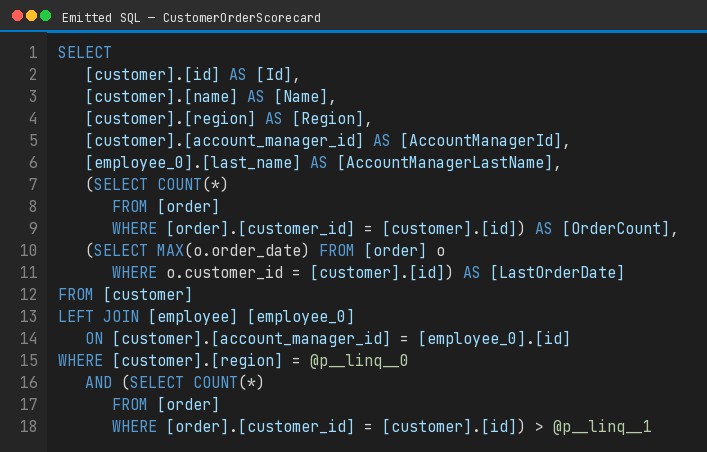
Task: Click the SELECT keyword on line 1
Action: tap(85, 52)
